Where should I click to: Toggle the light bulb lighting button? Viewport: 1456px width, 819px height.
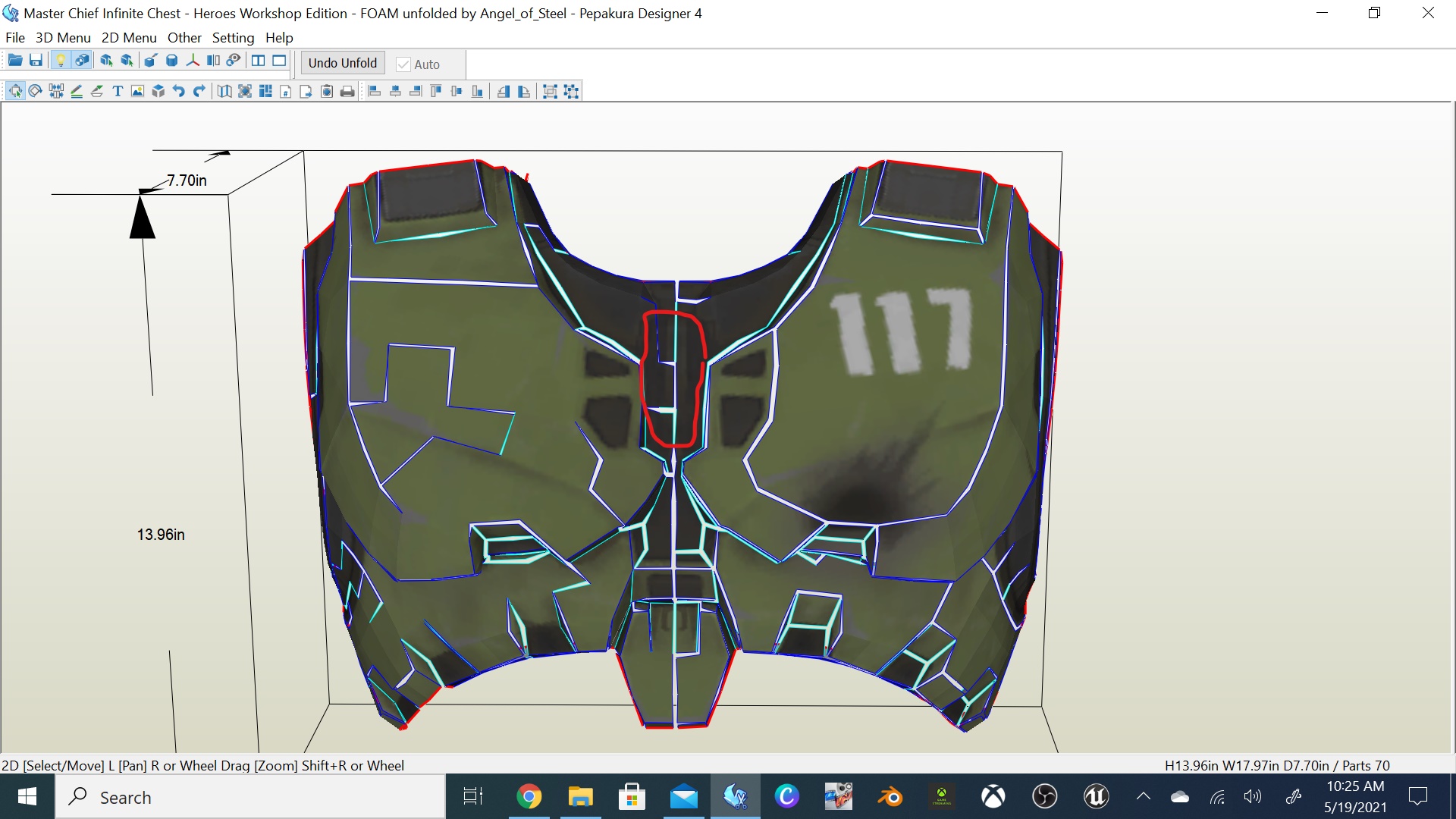[x=61, y=61]
